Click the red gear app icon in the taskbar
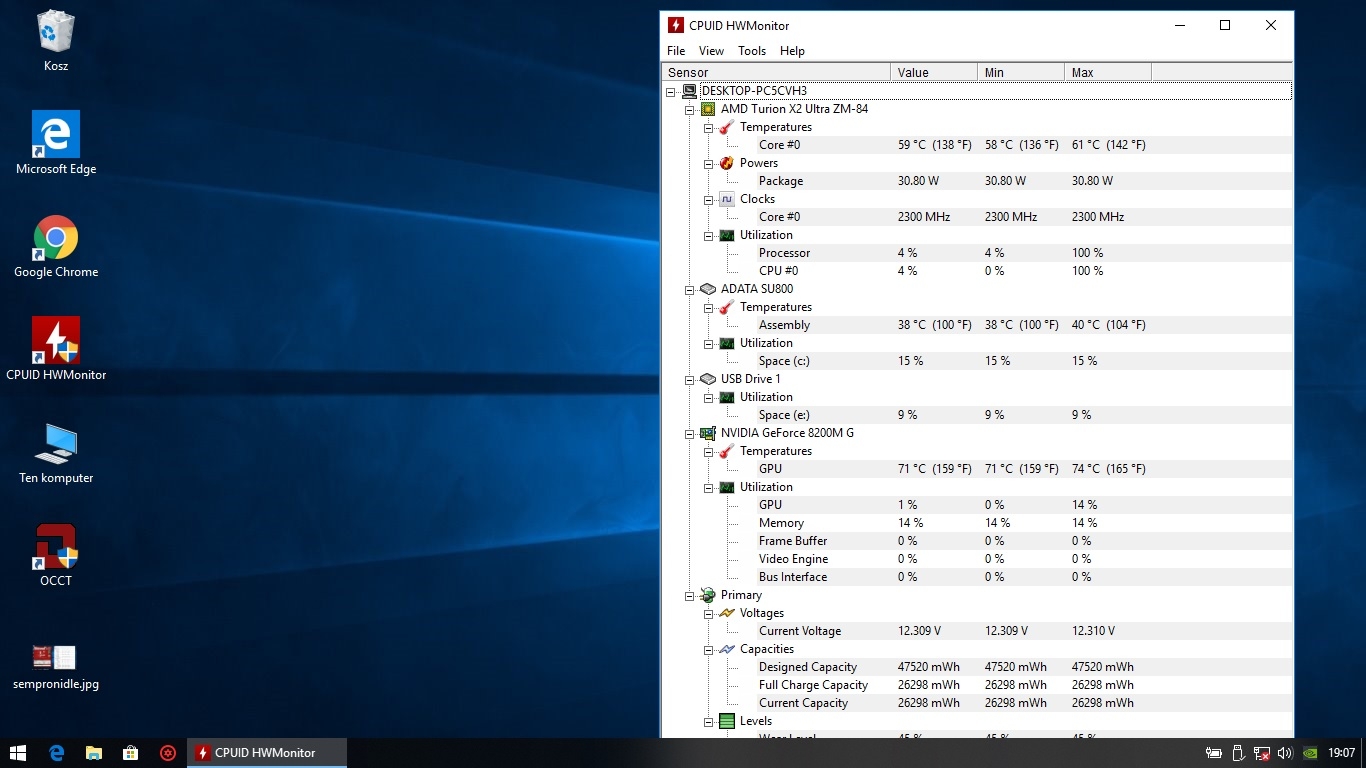 (168, 753)
